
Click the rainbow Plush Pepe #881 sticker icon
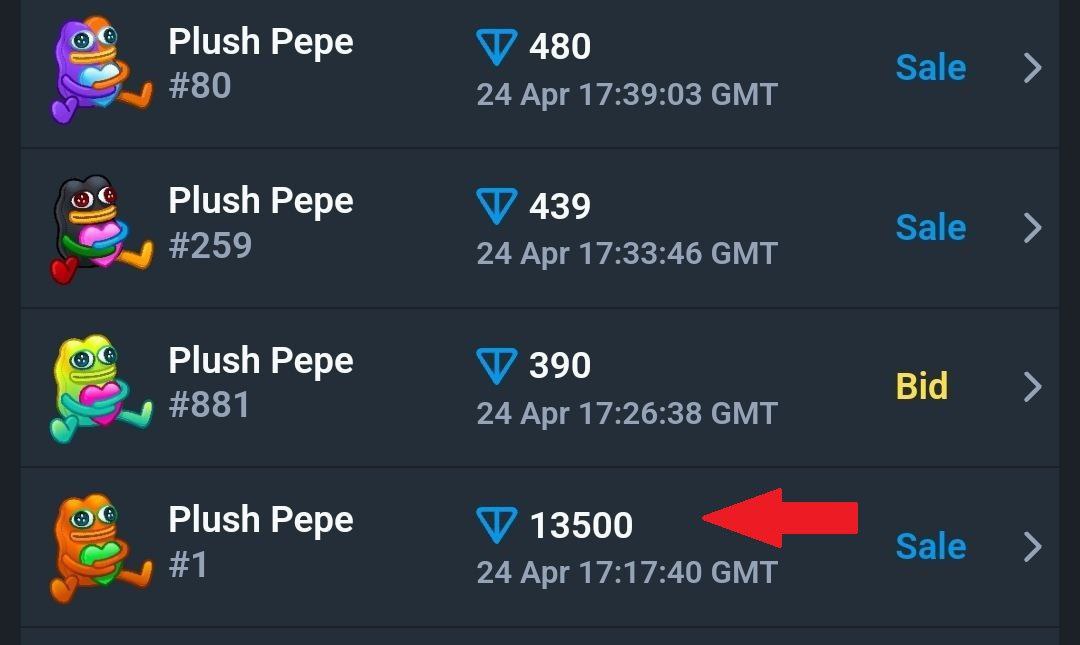pyautogui.click(x=101, y=388)
